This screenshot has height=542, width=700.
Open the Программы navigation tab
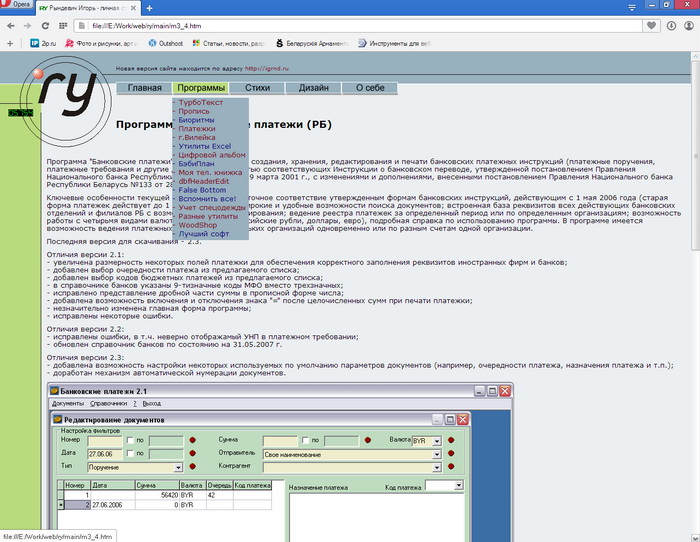coord(201,88)
